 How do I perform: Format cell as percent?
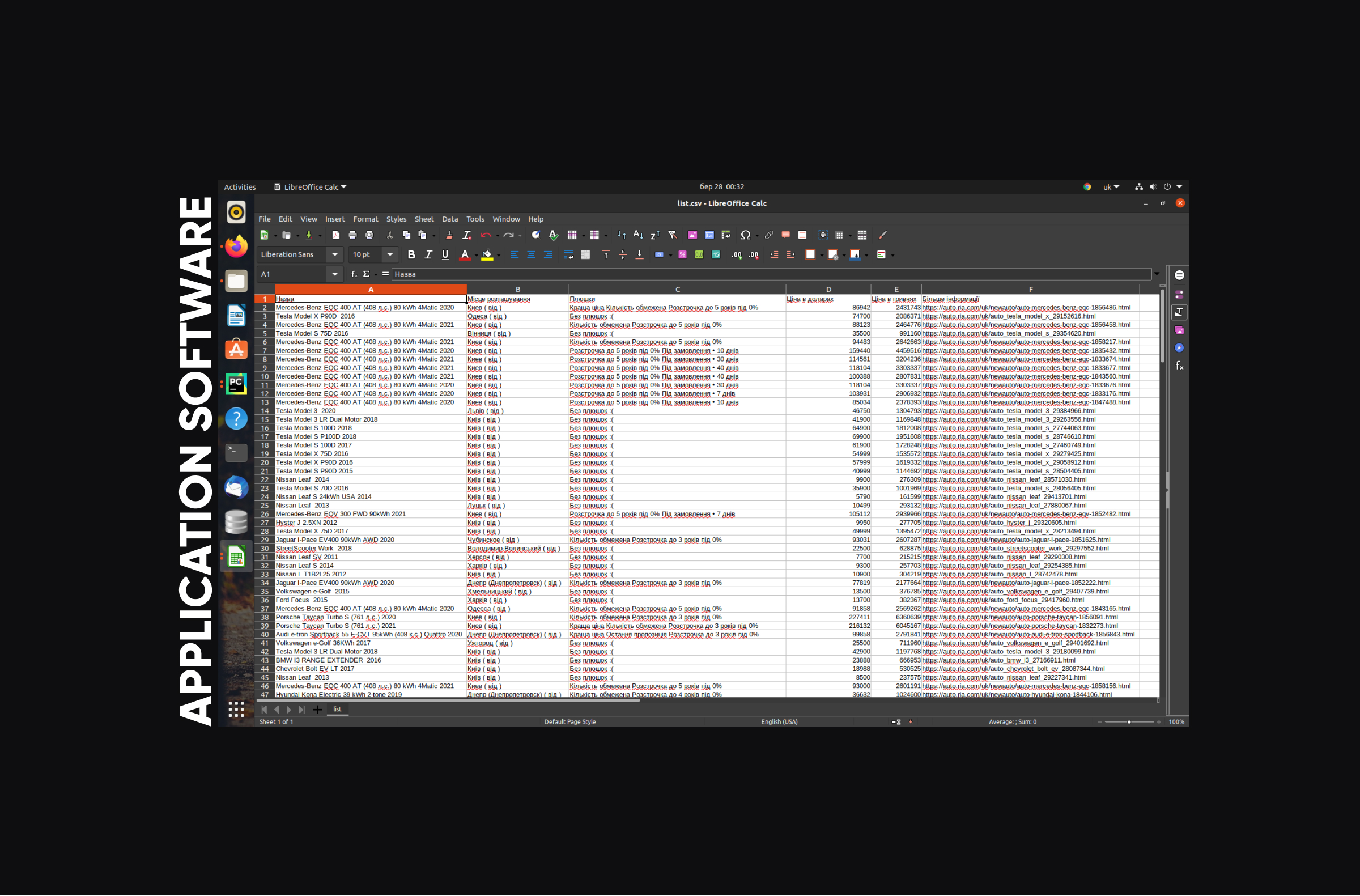point(682,255)
